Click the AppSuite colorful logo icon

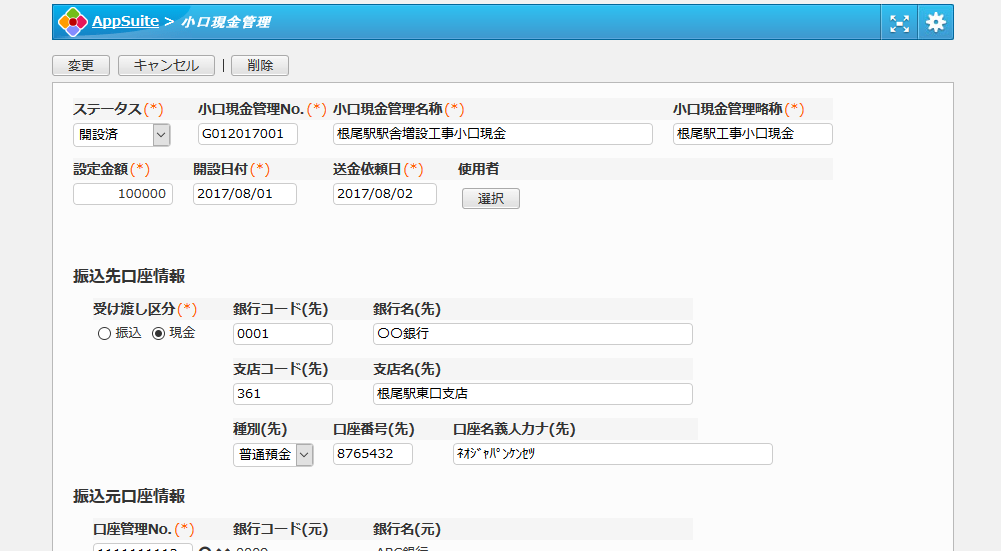pos(72,22)
